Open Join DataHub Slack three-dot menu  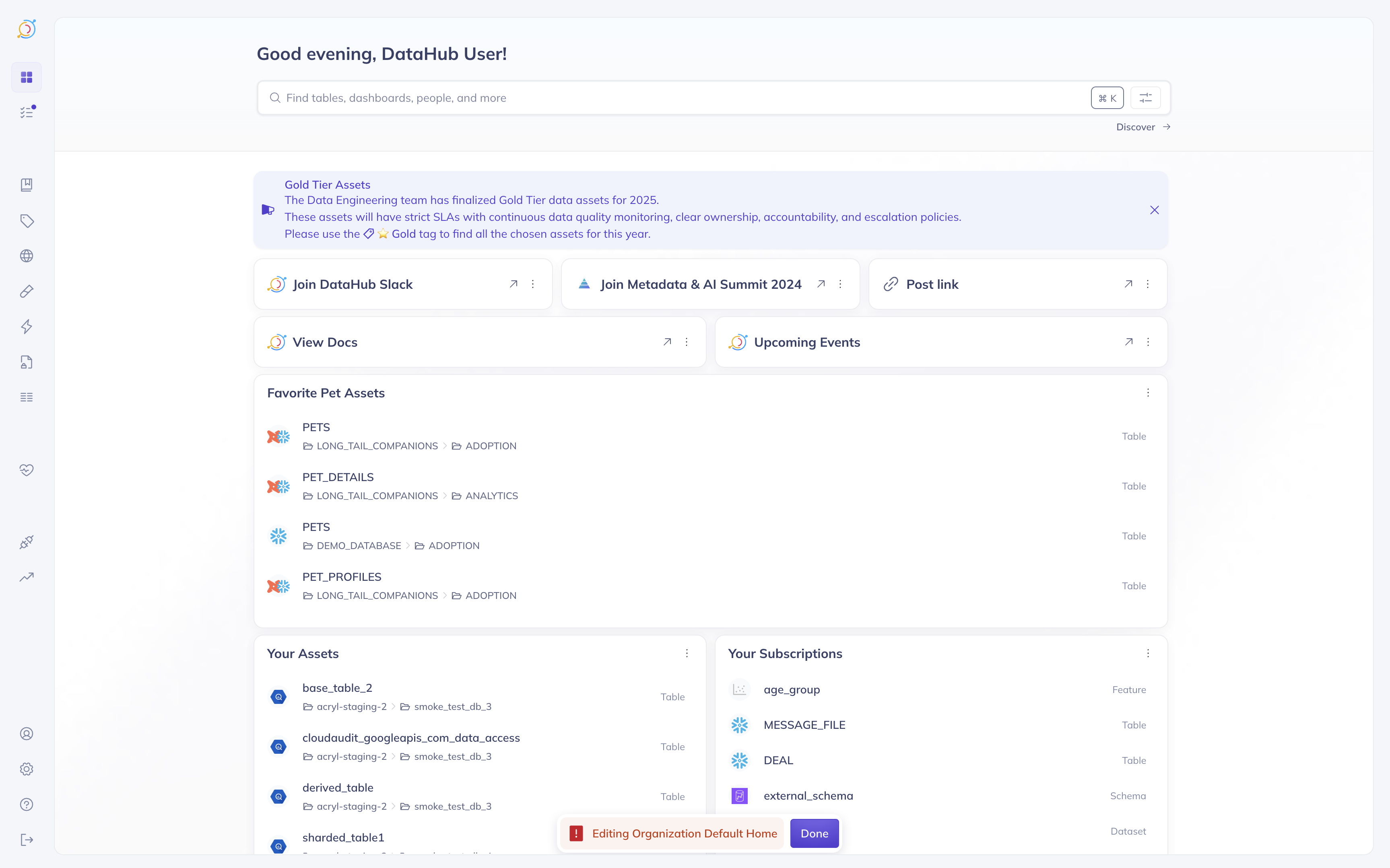[x=532, y=284]
